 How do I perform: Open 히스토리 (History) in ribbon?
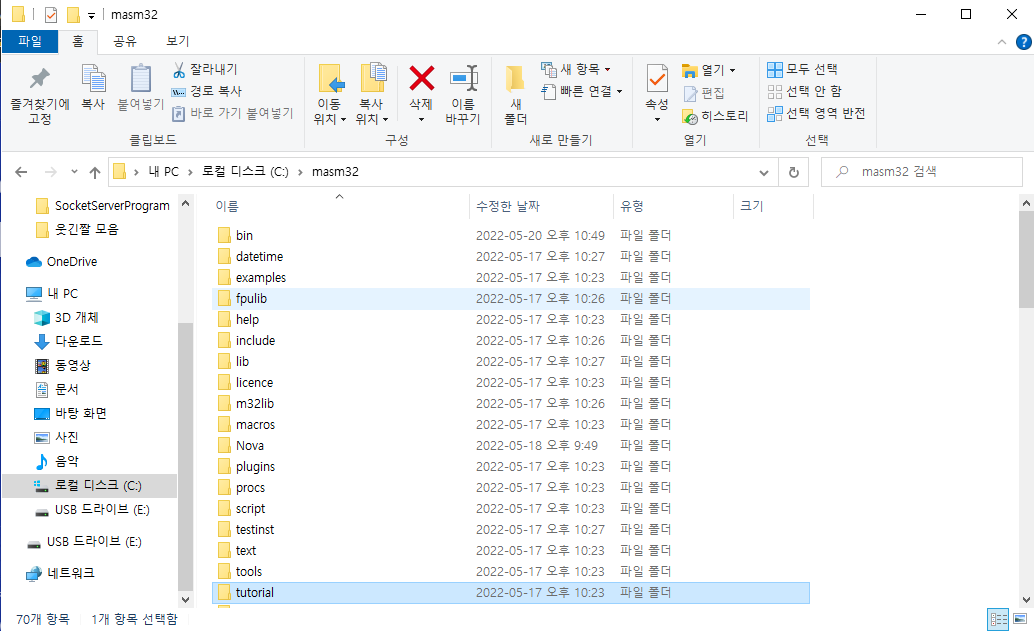coord(715,116)
